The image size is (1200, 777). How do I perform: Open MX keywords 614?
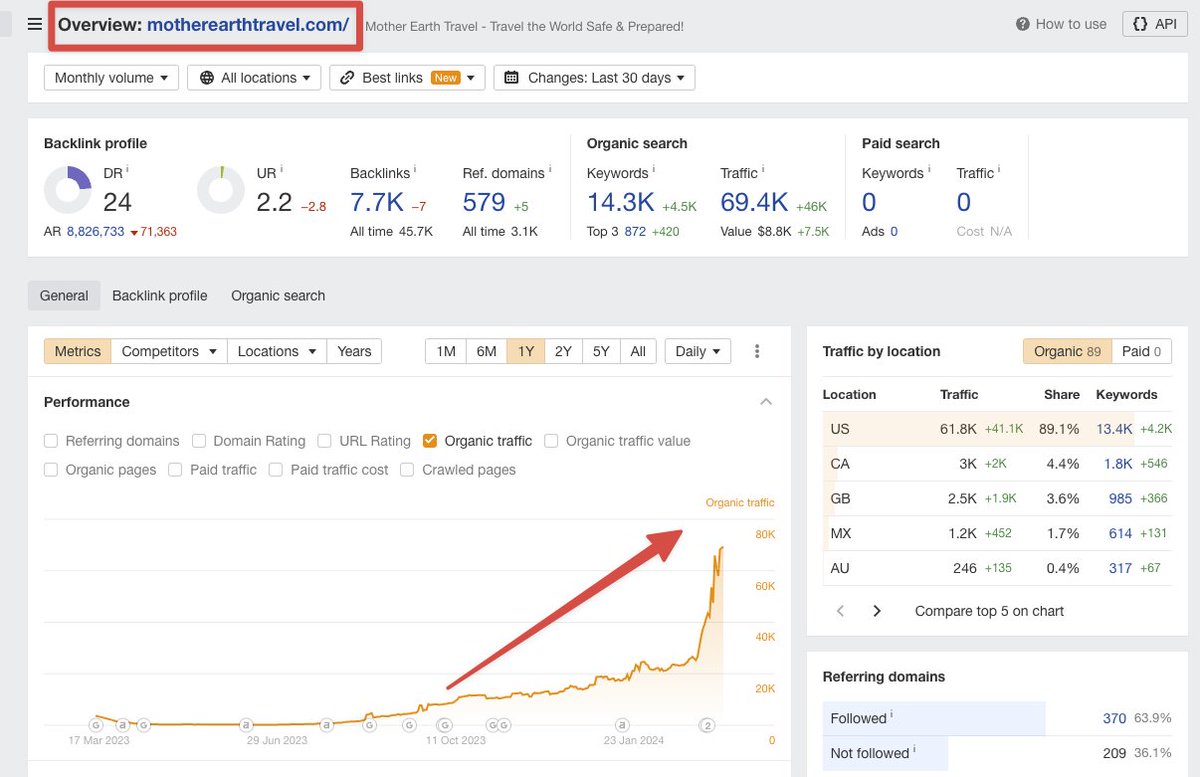(x=1120, y=534)
